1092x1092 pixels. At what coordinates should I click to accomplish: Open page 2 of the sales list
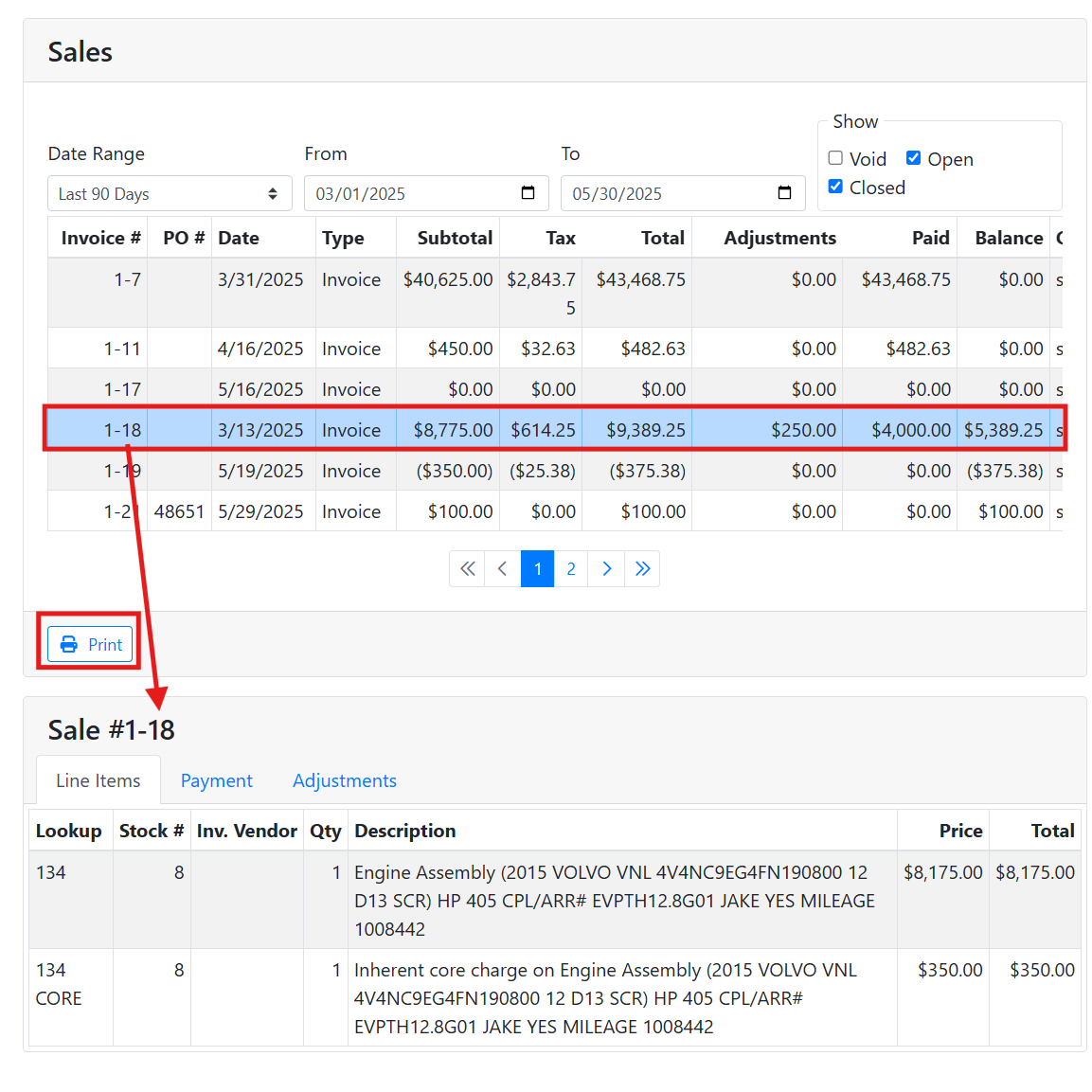tap(571, 568)
